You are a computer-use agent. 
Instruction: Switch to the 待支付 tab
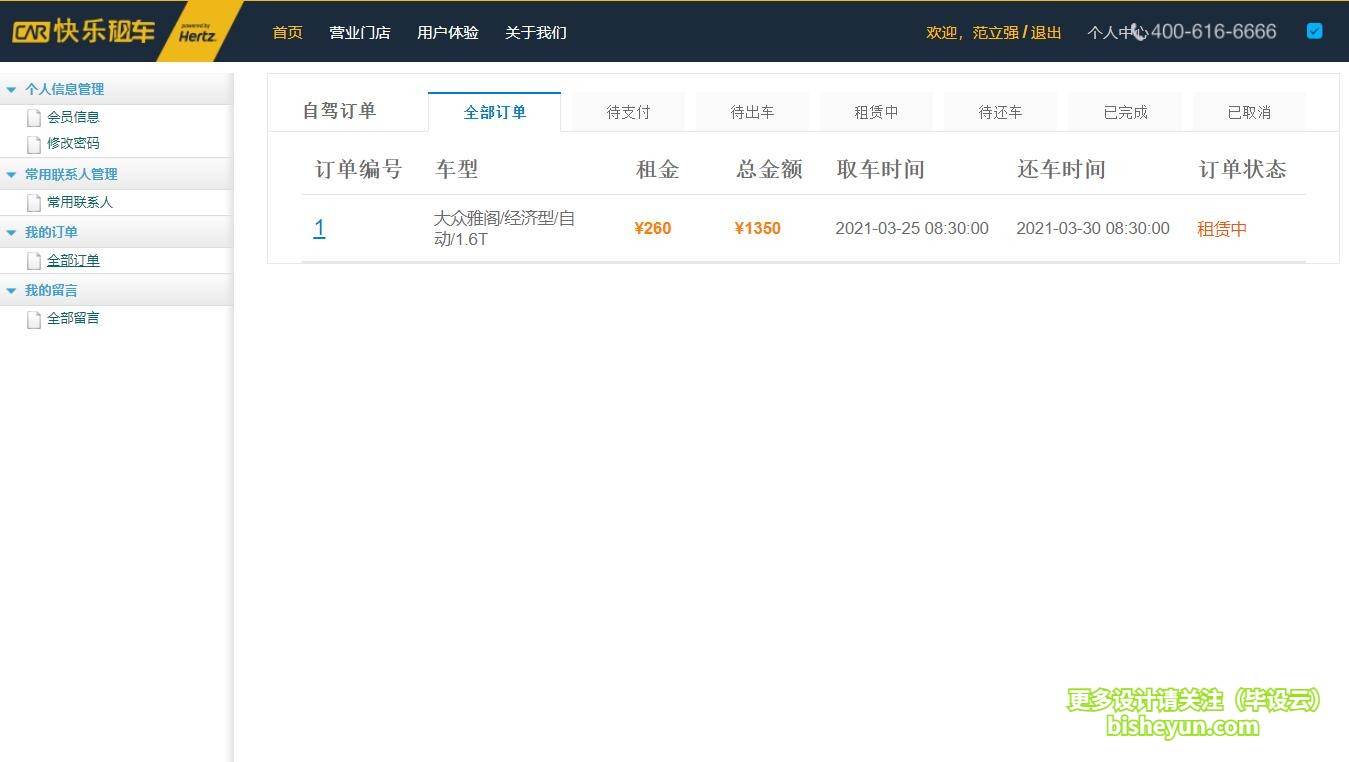click(628, 111)
